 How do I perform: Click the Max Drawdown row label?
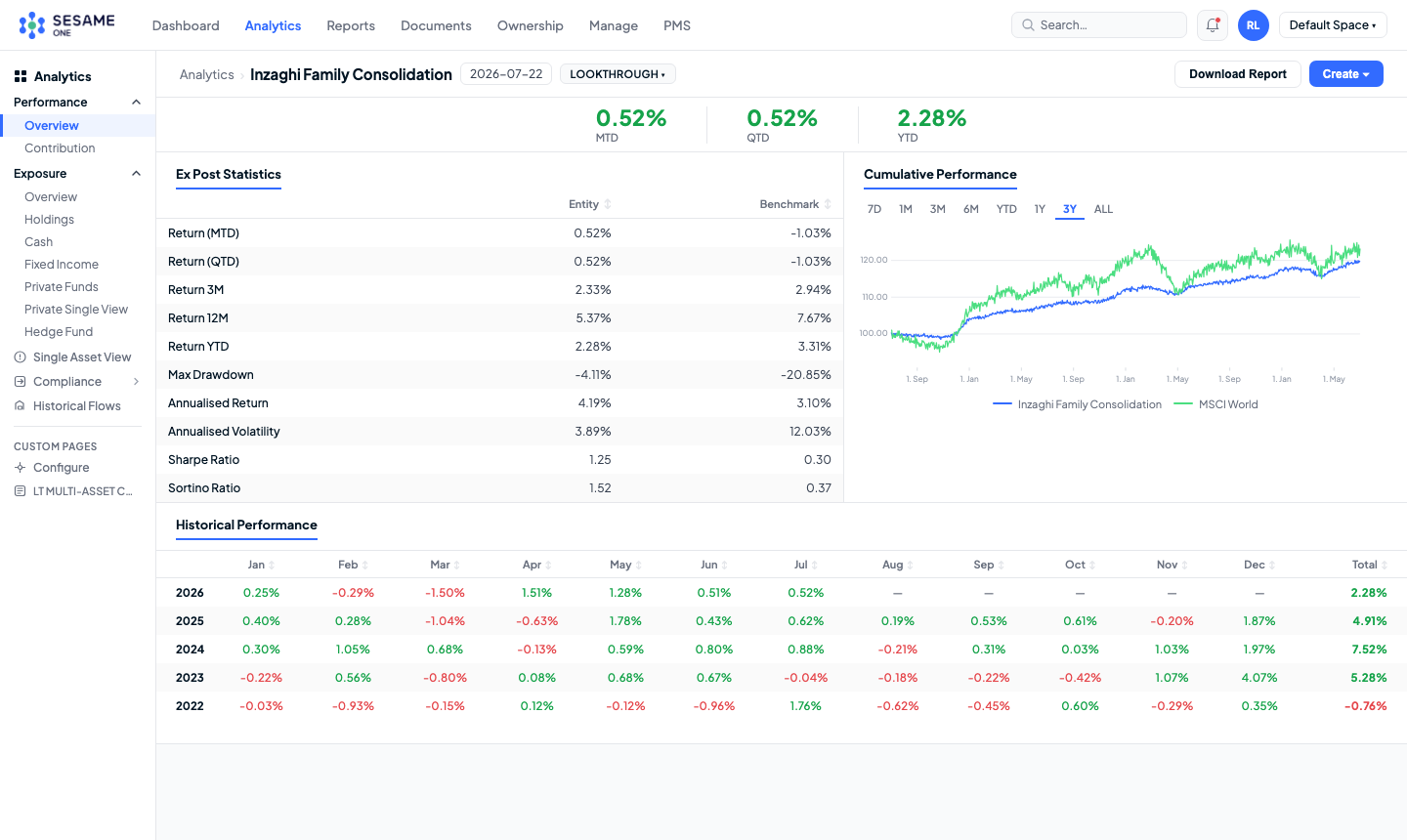click(211, 375)
